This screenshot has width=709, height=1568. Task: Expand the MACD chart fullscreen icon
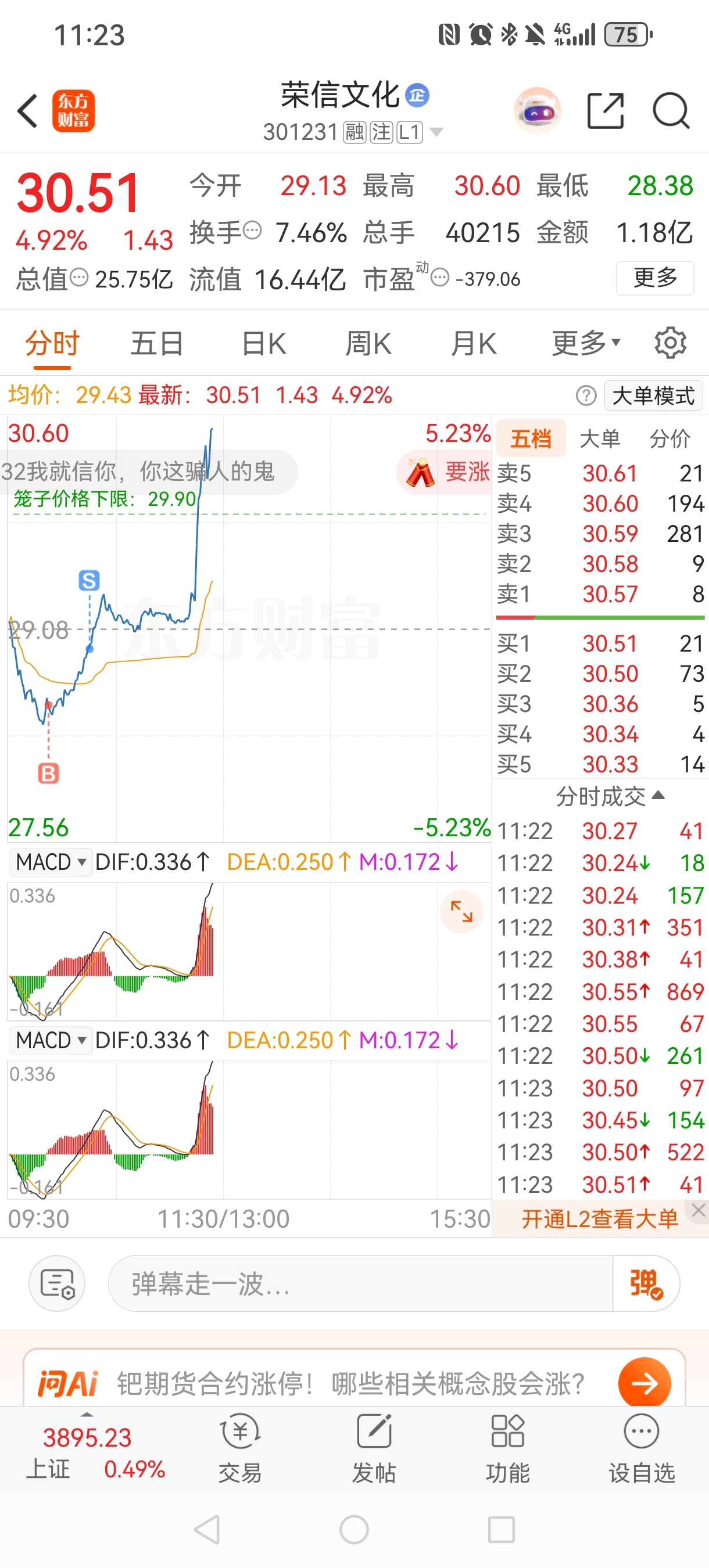(x=461, y=911)
